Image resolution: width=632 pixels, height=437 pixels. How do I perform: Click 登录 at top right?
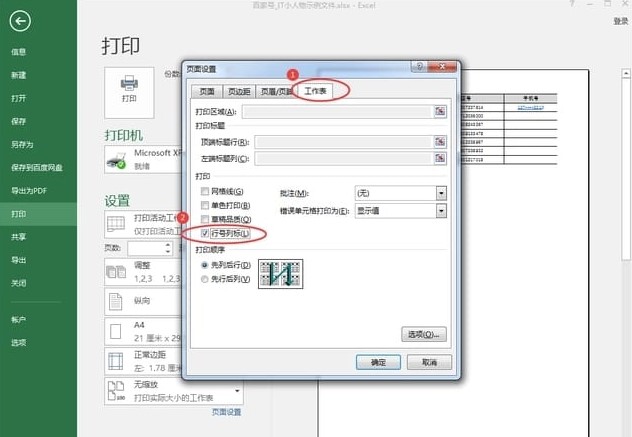[621, 21]
